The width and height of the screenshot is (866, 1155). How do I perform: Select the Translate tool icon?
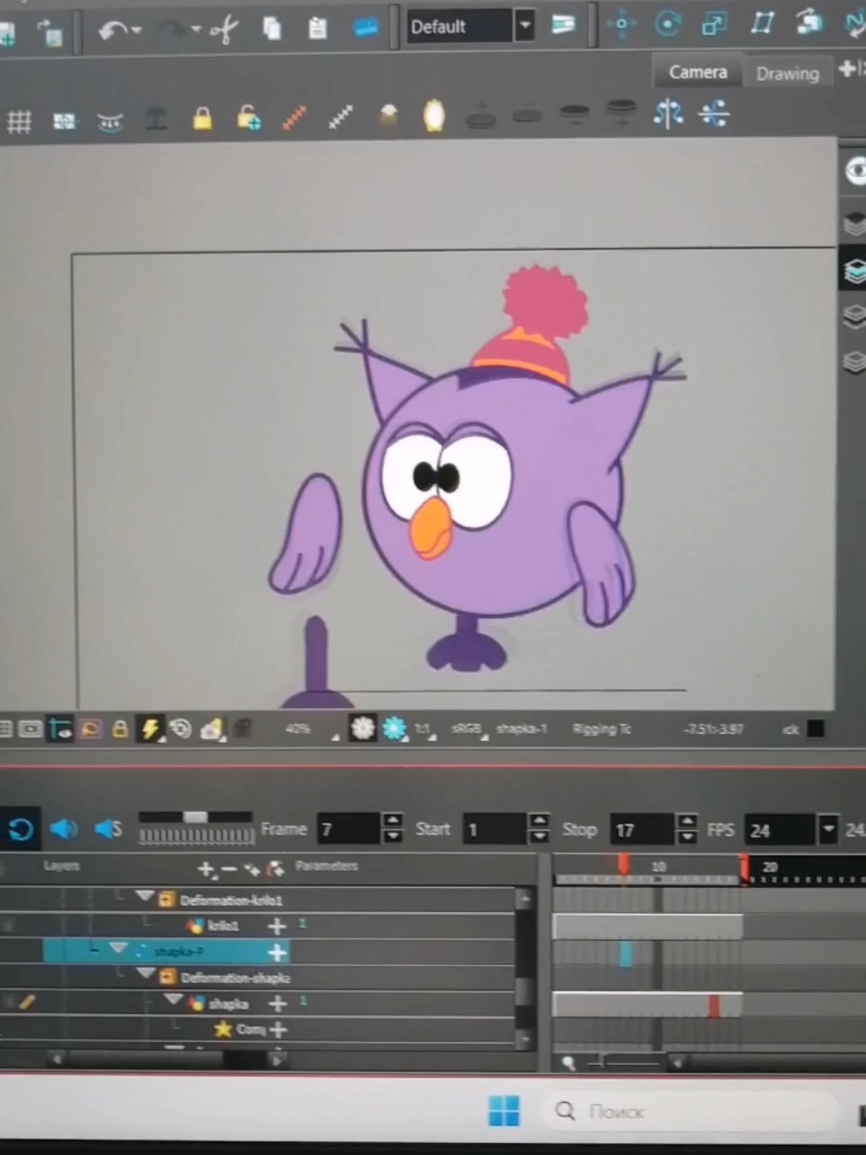[622, 24]
